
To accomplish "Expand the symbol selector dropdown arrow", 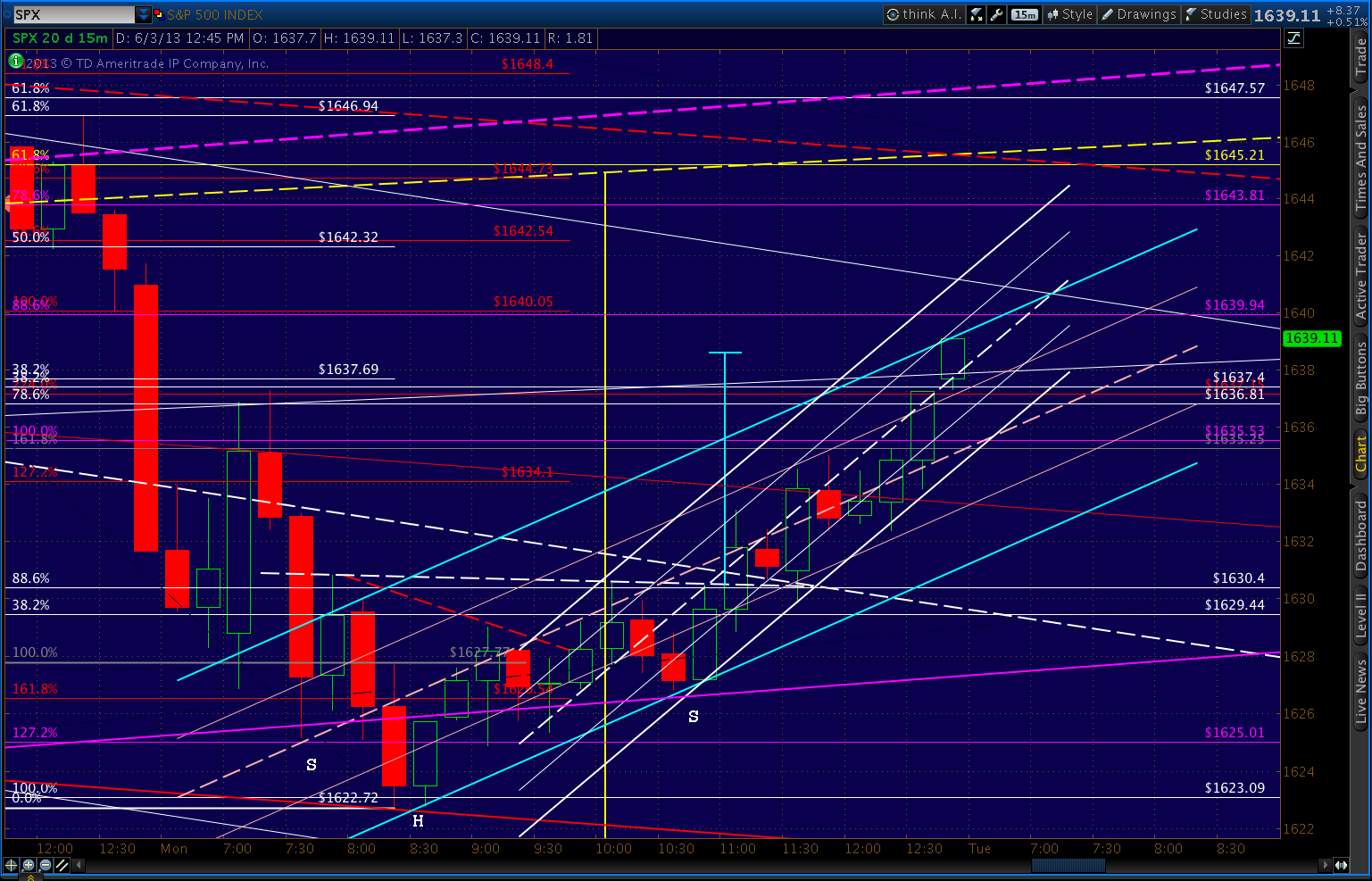I will [x=144, y=14].
